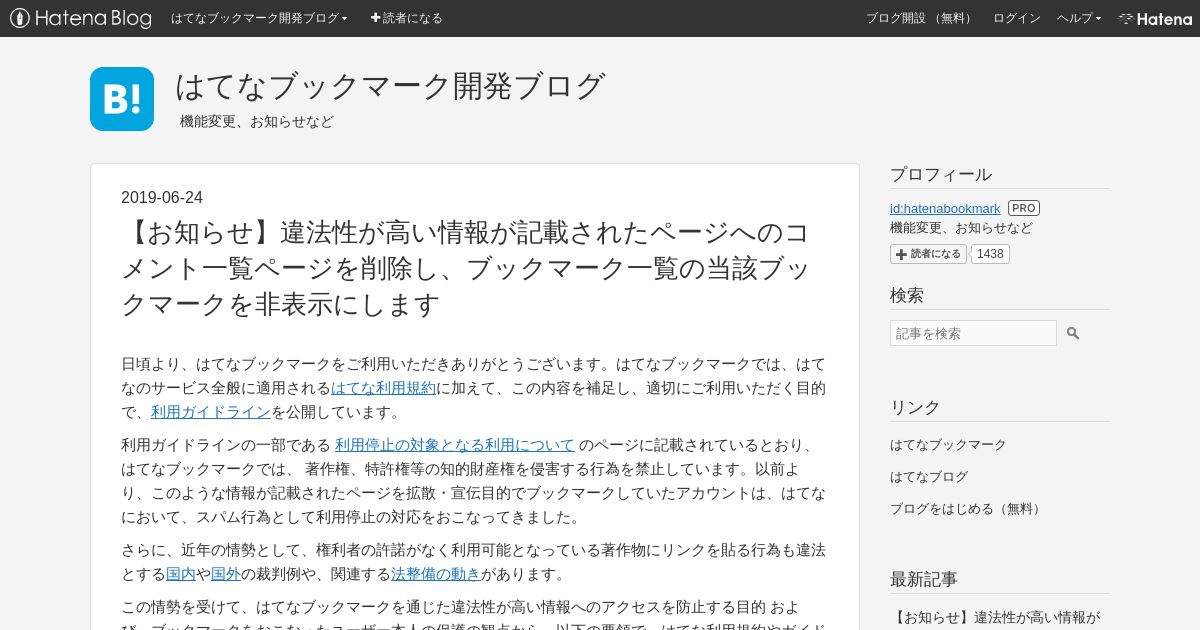Open the 法整備の動き link
1200x630 pixels.
(x=436, y=574)
